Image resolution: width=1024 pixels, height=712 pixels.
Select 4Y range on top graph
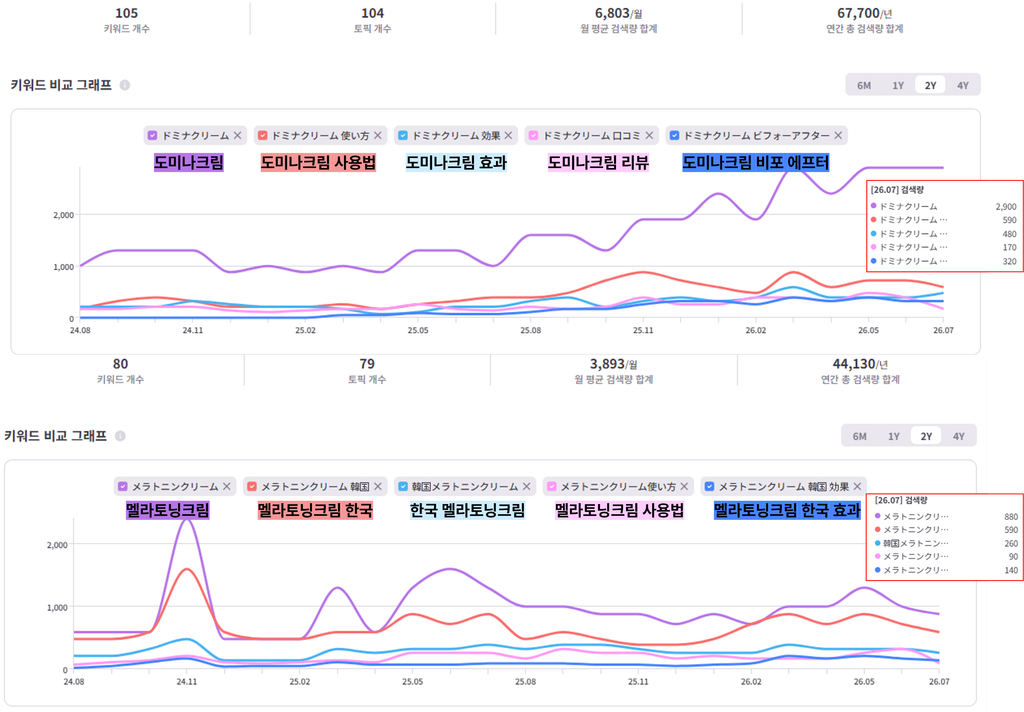click(963, 85)
